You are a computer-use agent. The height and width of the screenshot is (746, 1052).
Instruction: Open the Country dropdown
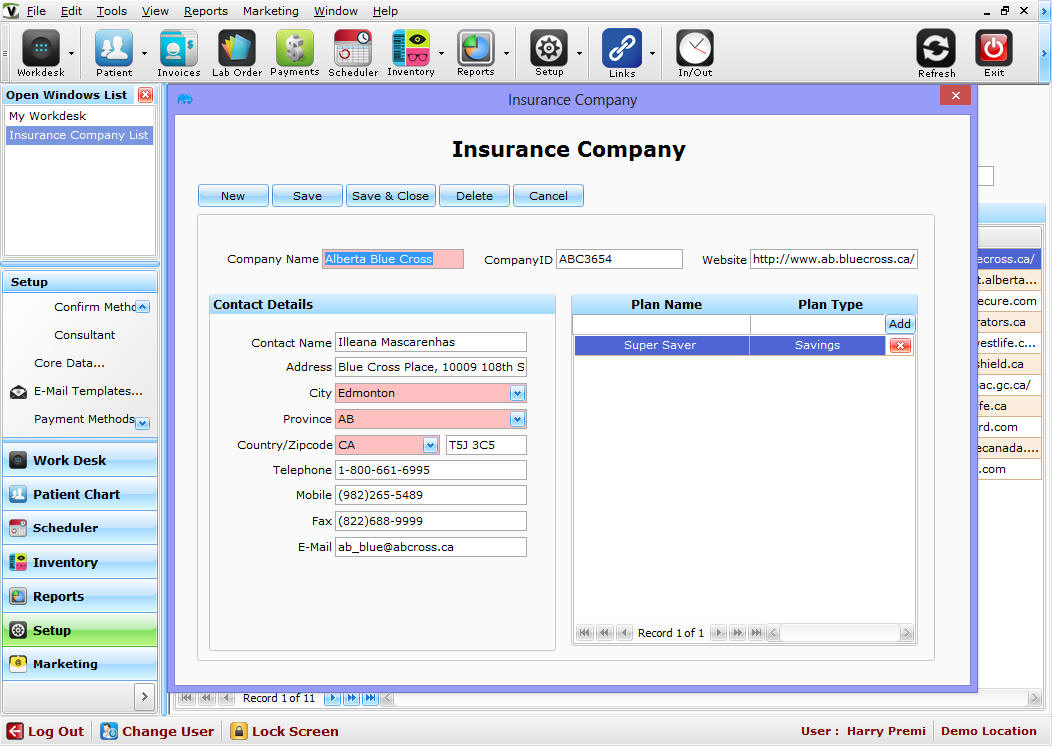click(429, 445)
